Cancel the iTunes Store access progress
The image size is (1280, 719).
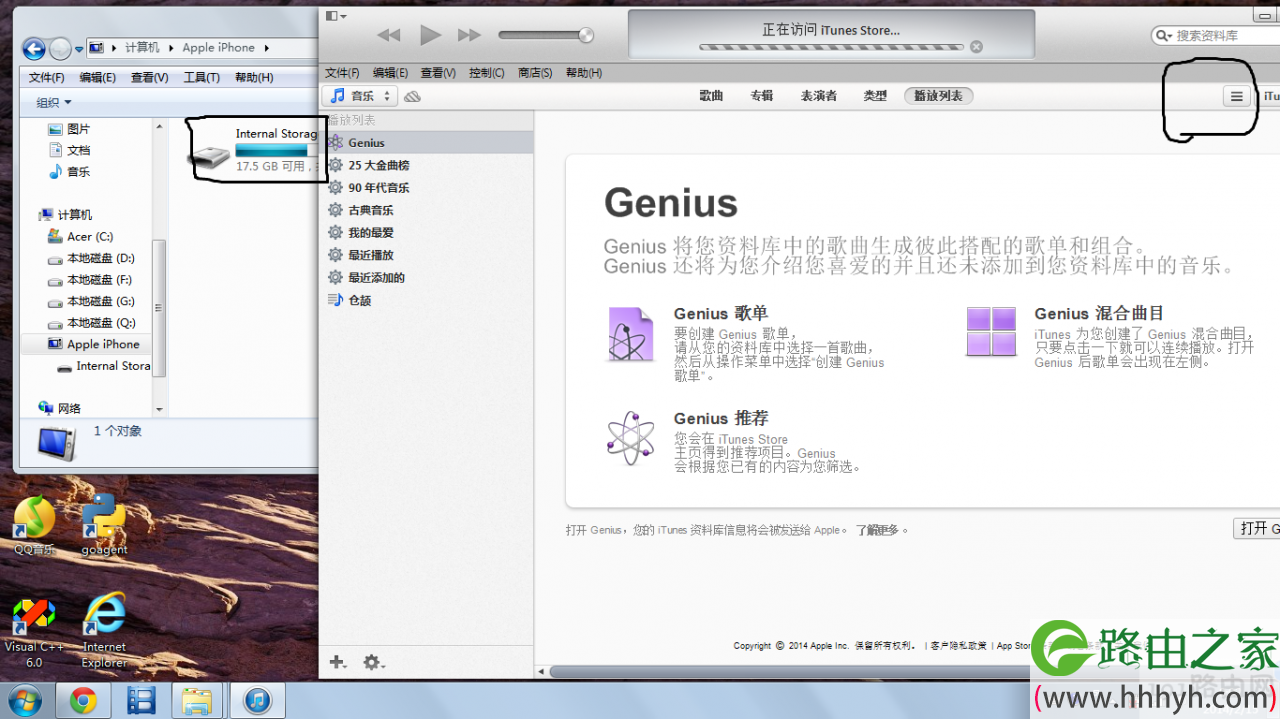point(976,47)
